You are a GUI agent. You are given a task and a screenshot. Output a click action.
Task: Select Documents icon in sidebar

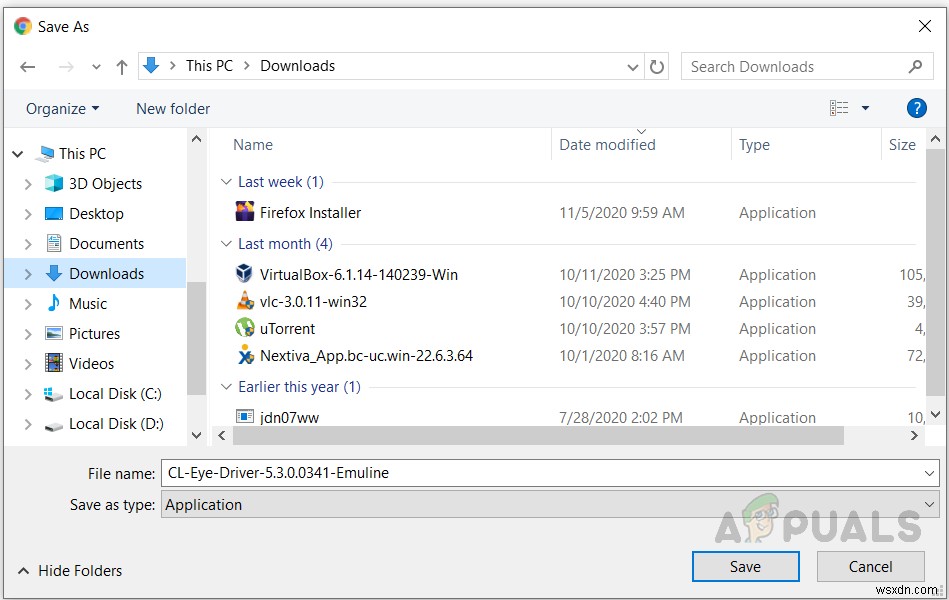pyautogui.click(x=54, y=243)
